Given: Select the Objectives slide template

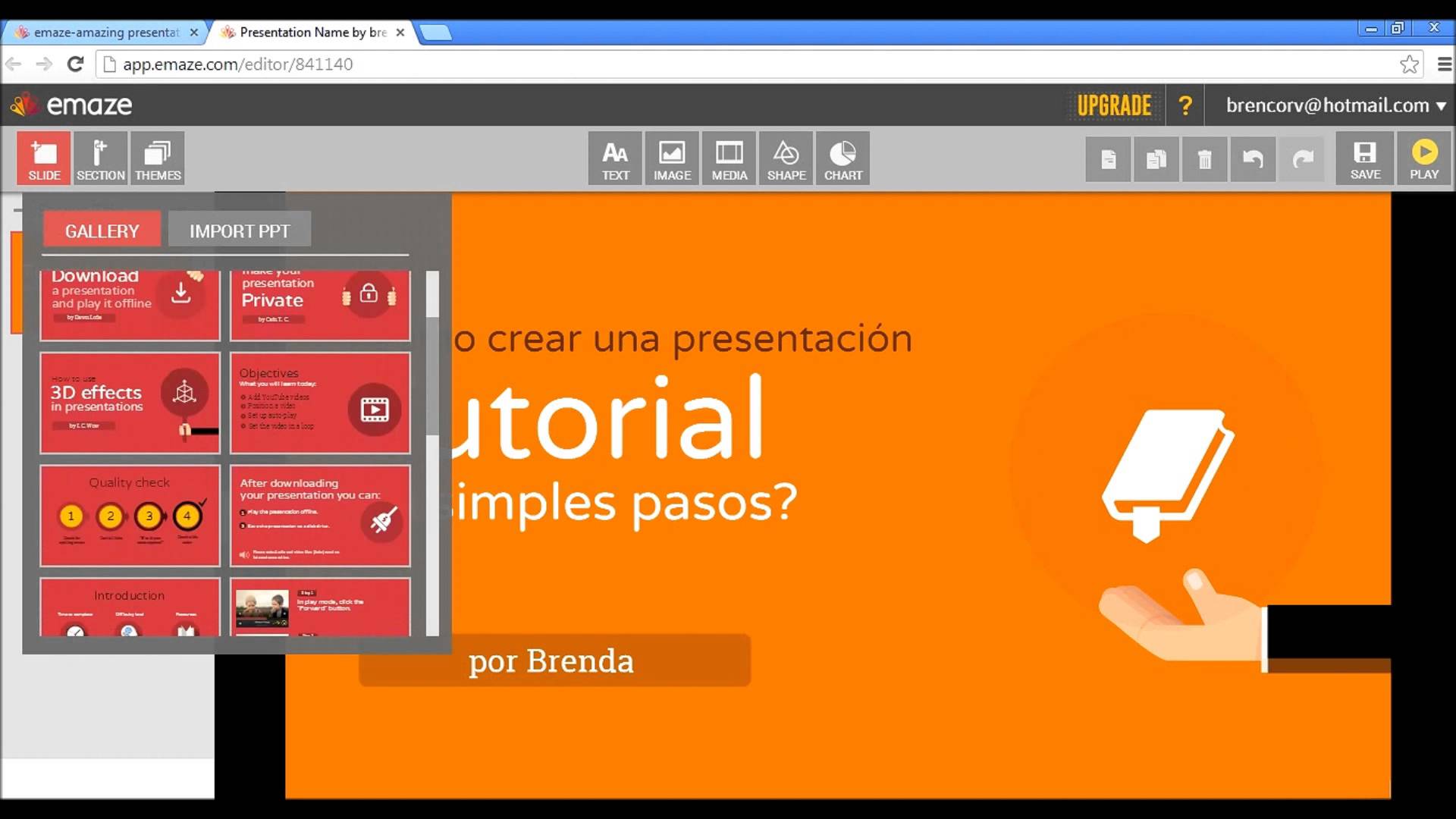Looking at the screenshot, I should tap(320, 403).
